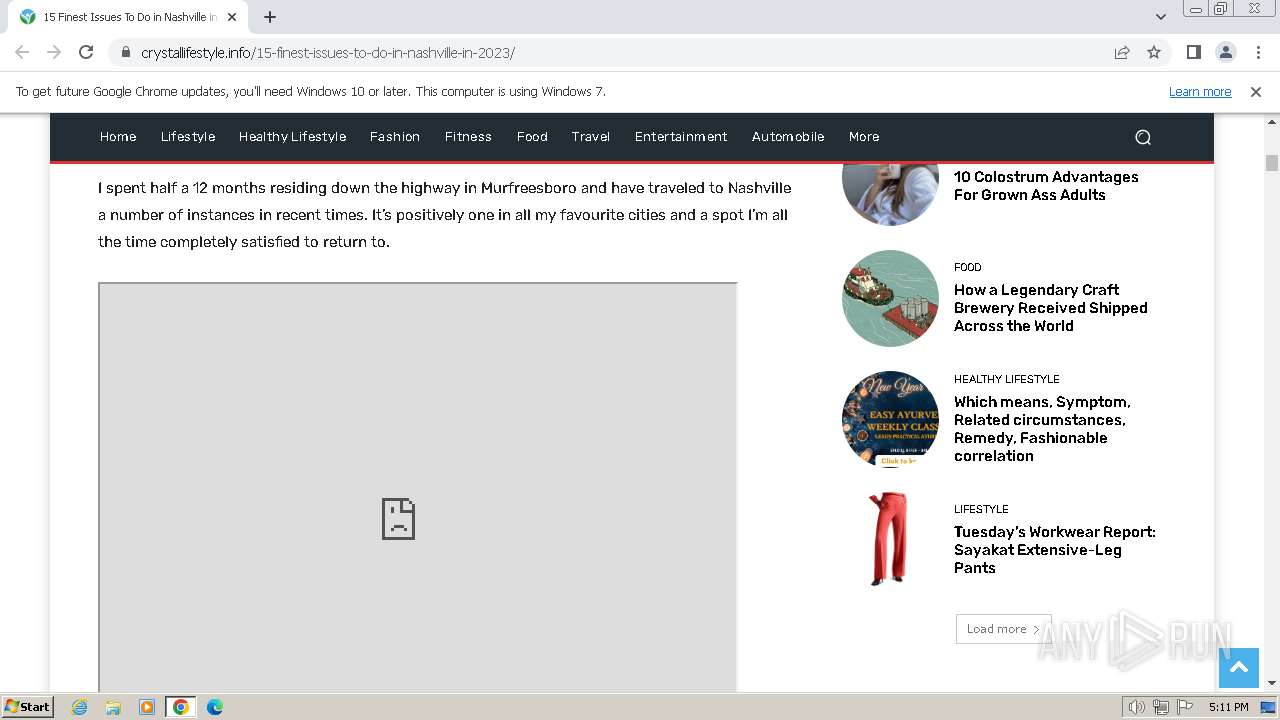Expand the More menu
This screenshot has width=1280, height=720.
coord(864,136)
